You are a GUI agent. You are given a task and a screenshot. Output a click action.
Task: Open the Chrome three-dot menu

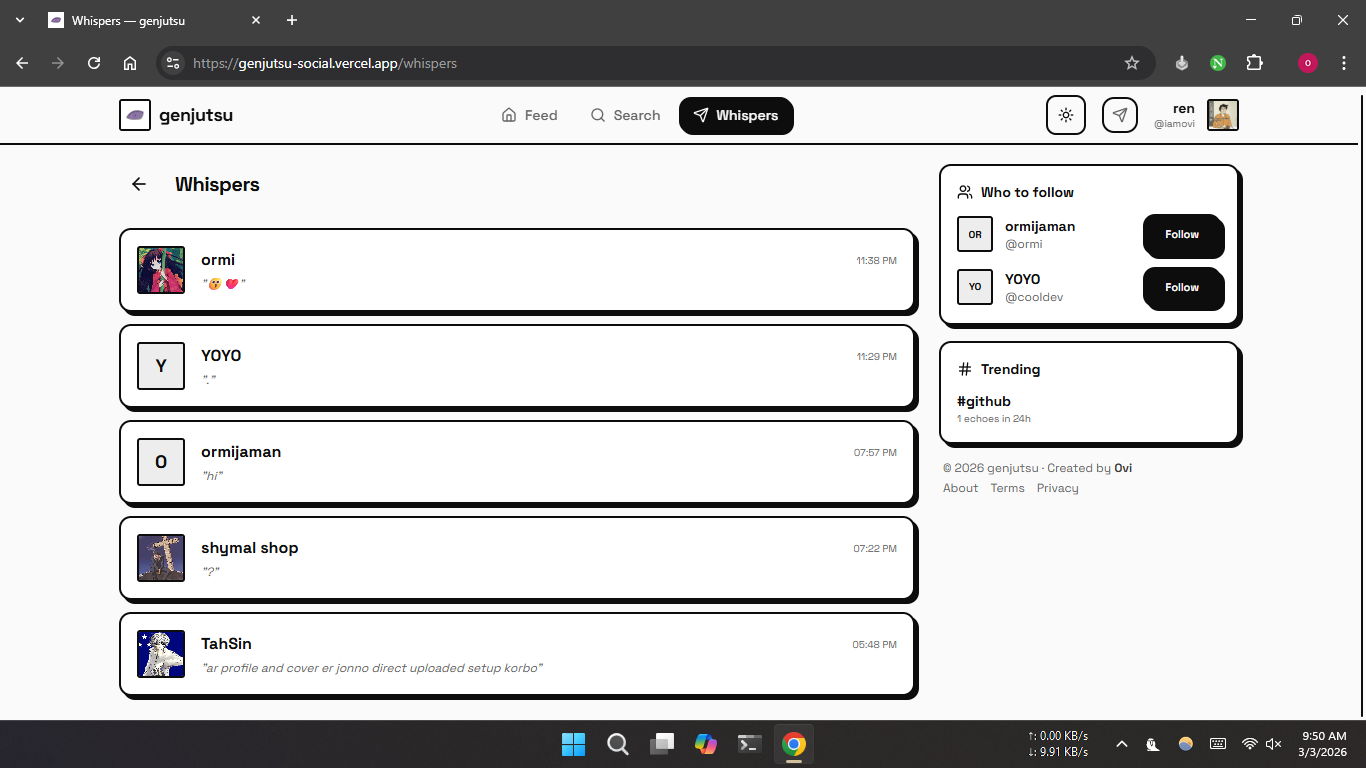point(1344,63)
